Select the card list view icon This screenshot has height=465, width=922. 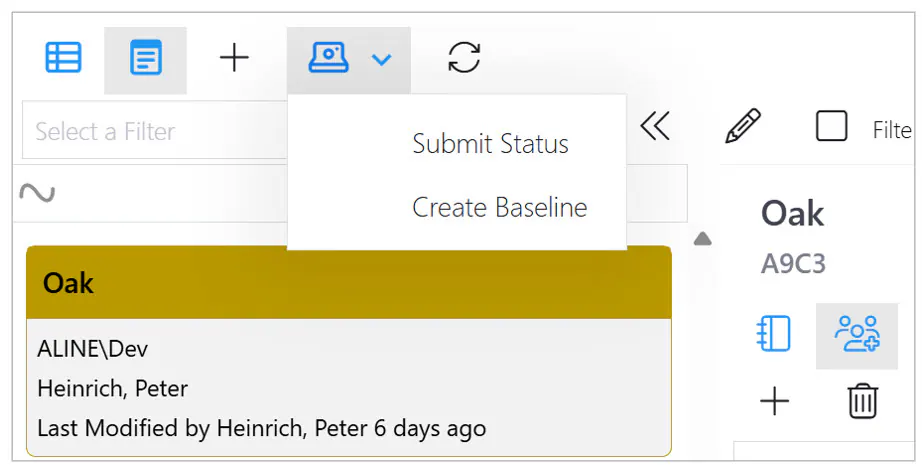coord(145,58)
